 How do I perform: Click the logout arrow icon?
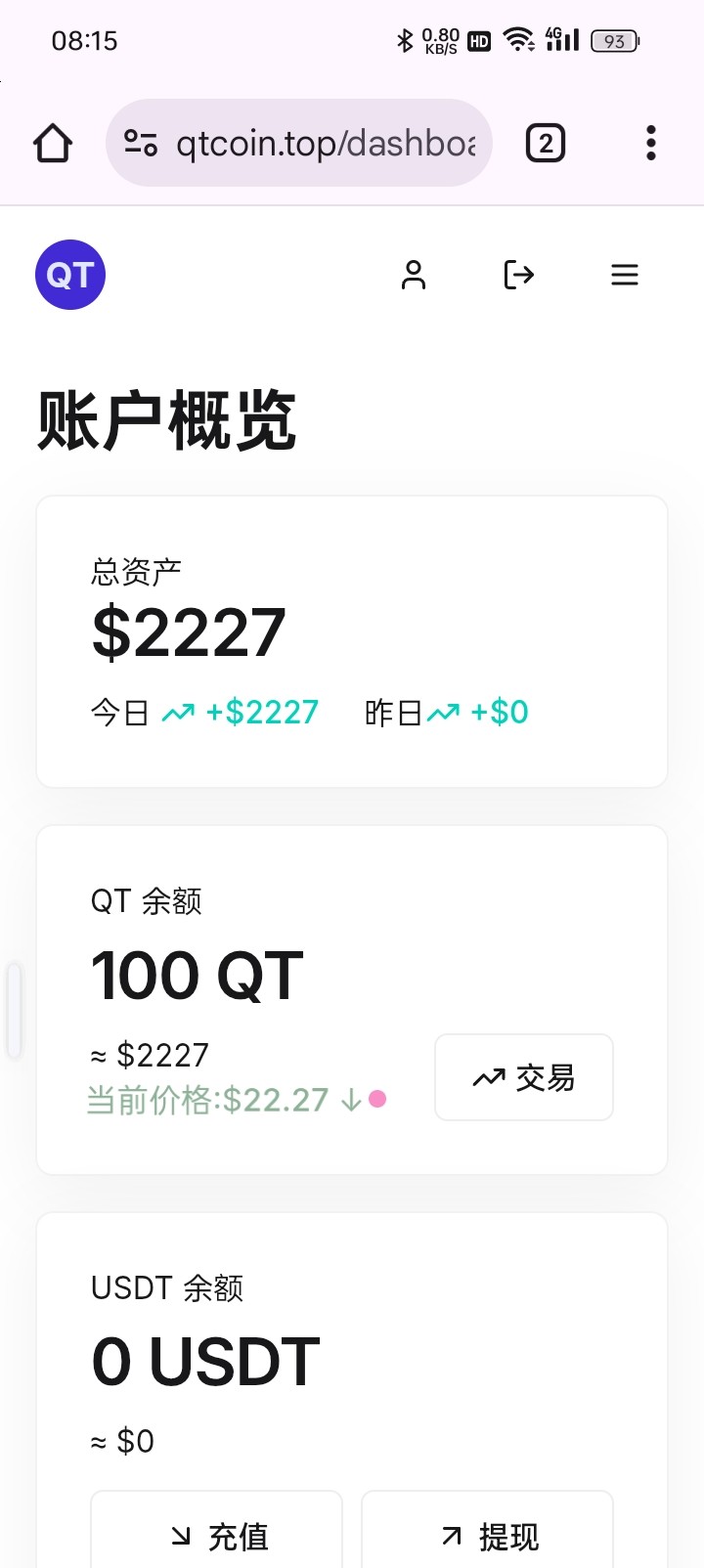pyautogui.click(x=518, y=275)
